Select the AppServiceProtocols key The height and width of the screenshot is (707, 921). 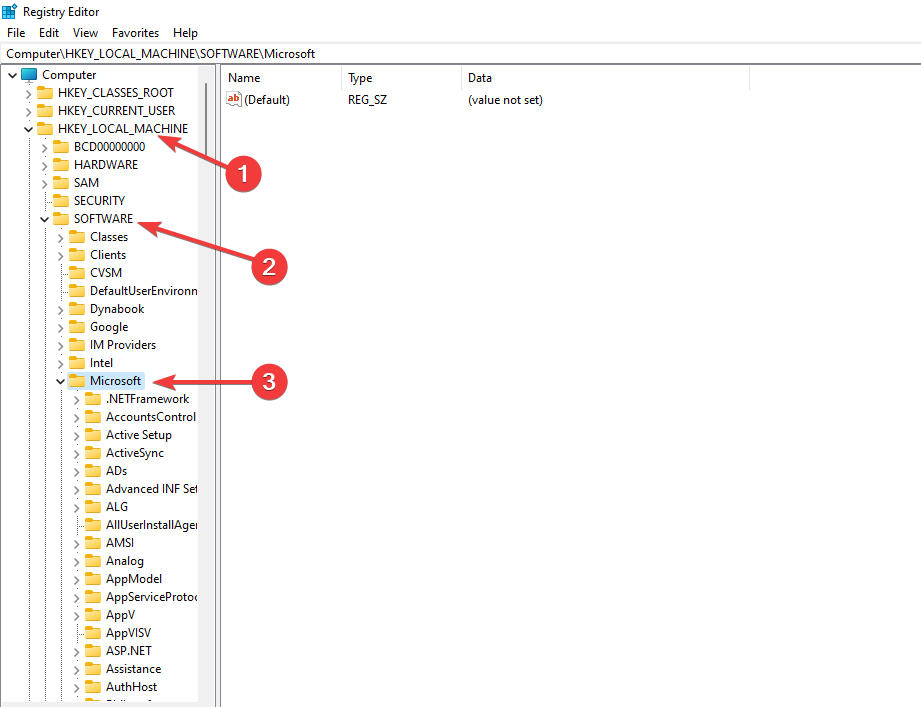tap(152, 597)
